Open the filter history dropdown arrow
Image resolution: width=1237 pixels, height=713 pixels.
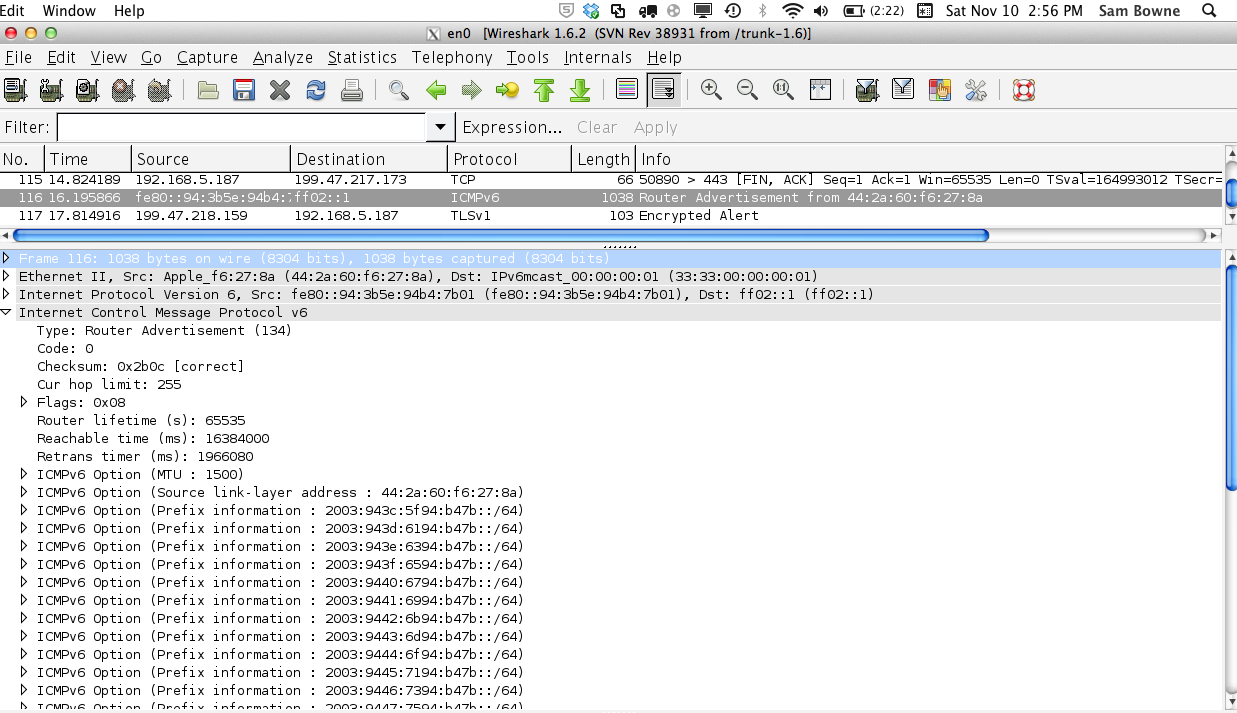point(439,128)
